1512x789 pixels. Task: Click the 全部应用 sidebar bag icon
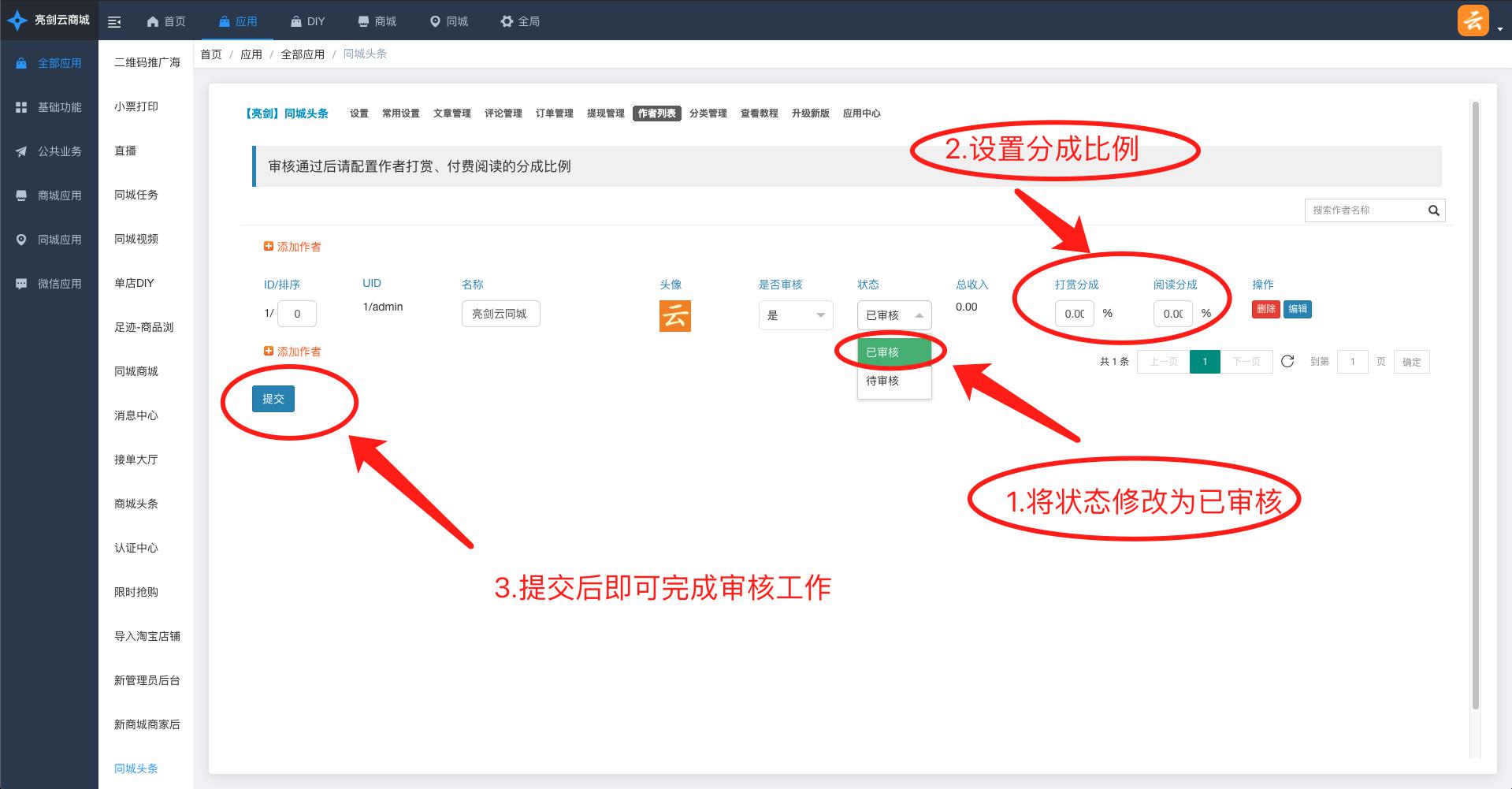tap(22, 63)
